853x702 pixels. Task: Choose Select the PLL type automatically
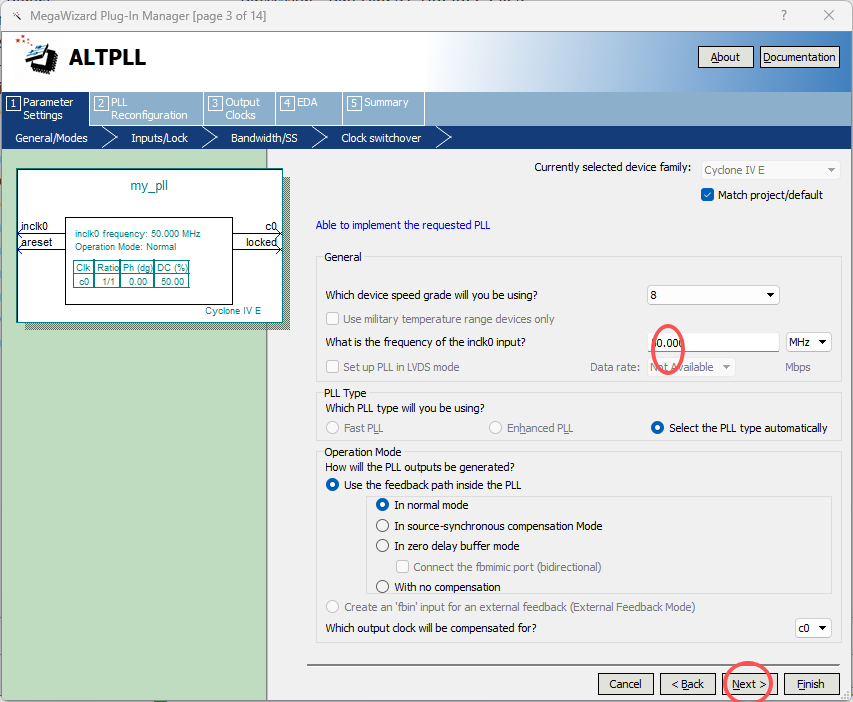(657, 428)
